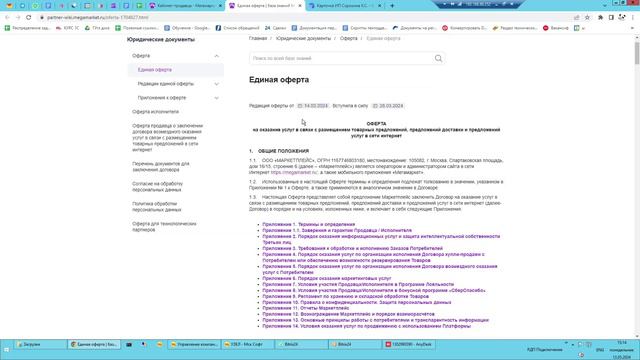This screenshot has width=640, height=360.
Task: Open a new browser tab with plus icon
Action: (392, 6)
